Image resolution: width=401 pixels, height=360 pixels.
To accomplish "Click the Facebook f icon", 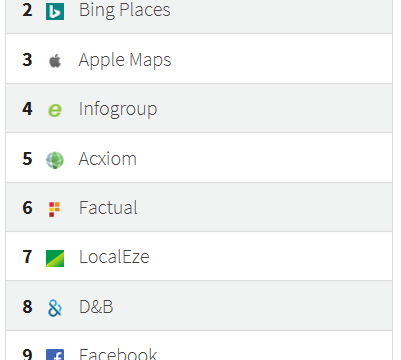I will 55,354.
